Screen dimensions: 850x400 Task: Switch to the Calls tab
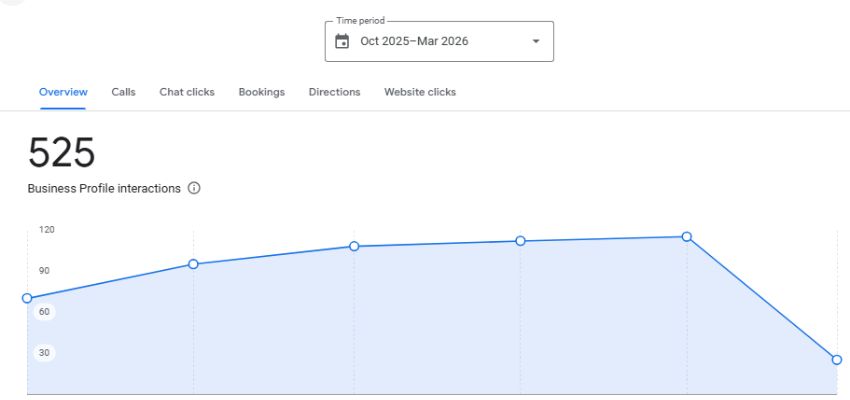tap(124, 92)
